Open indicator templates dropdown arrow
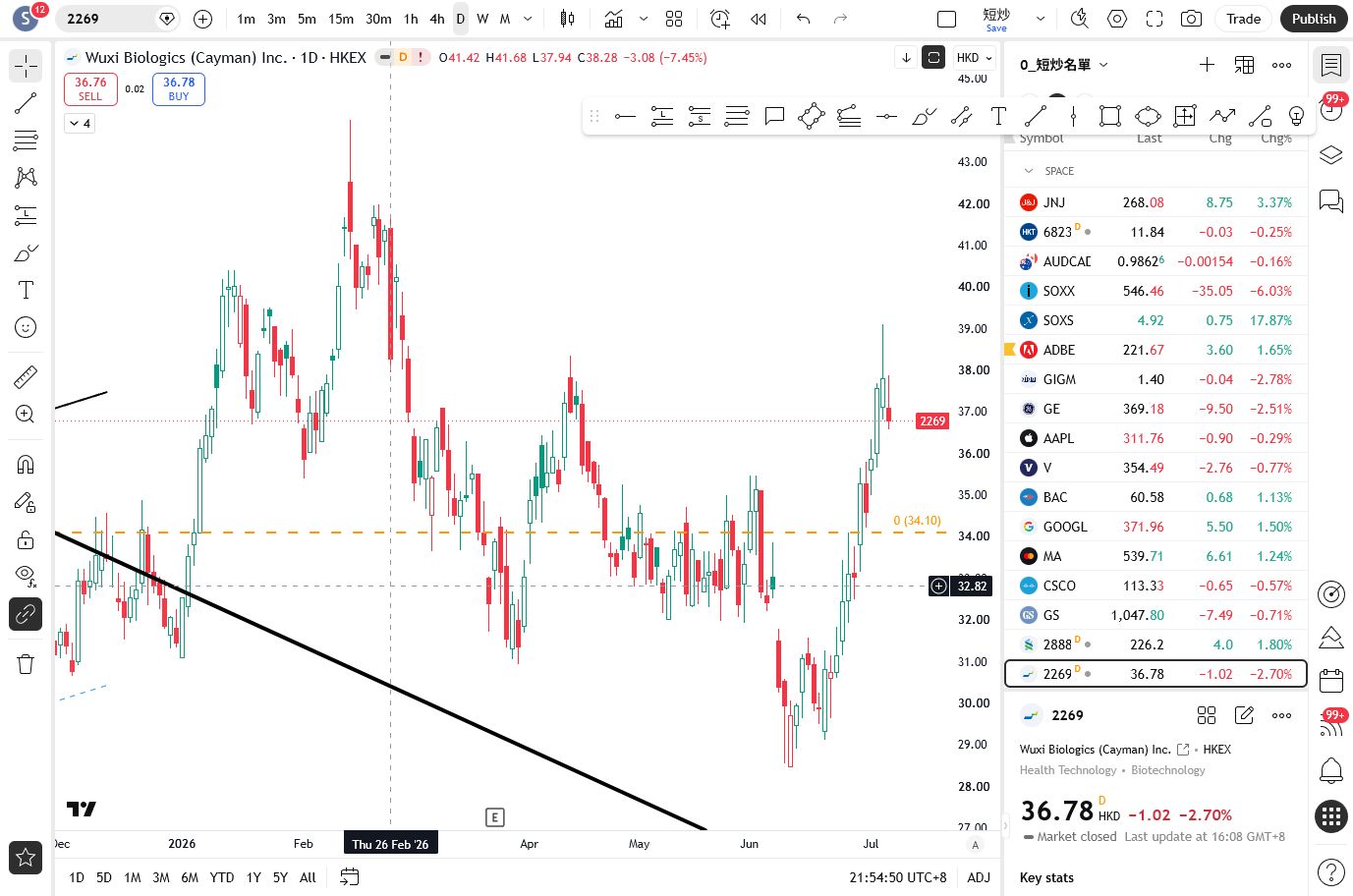 (644, 19)
